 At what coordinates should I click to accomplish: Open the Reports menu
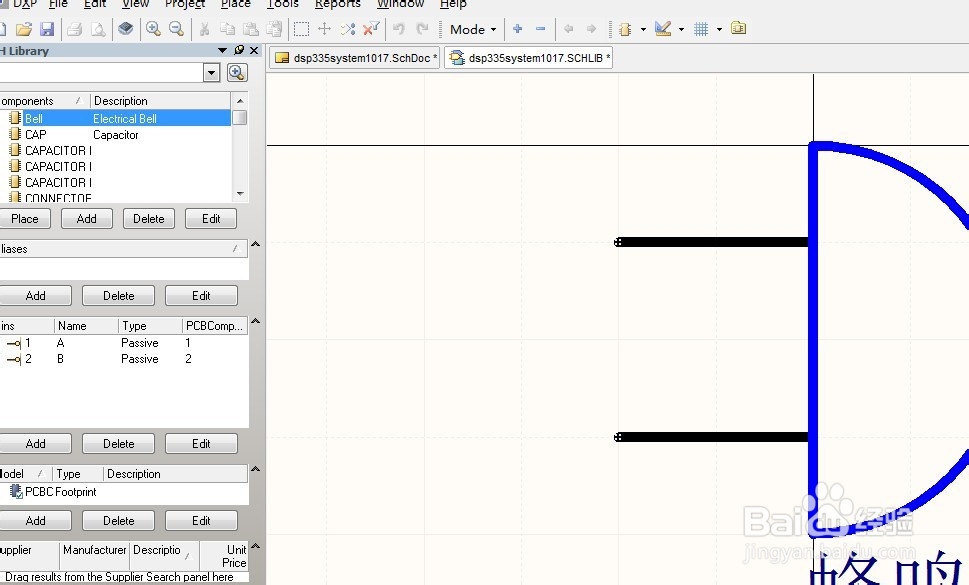[337, 4]
